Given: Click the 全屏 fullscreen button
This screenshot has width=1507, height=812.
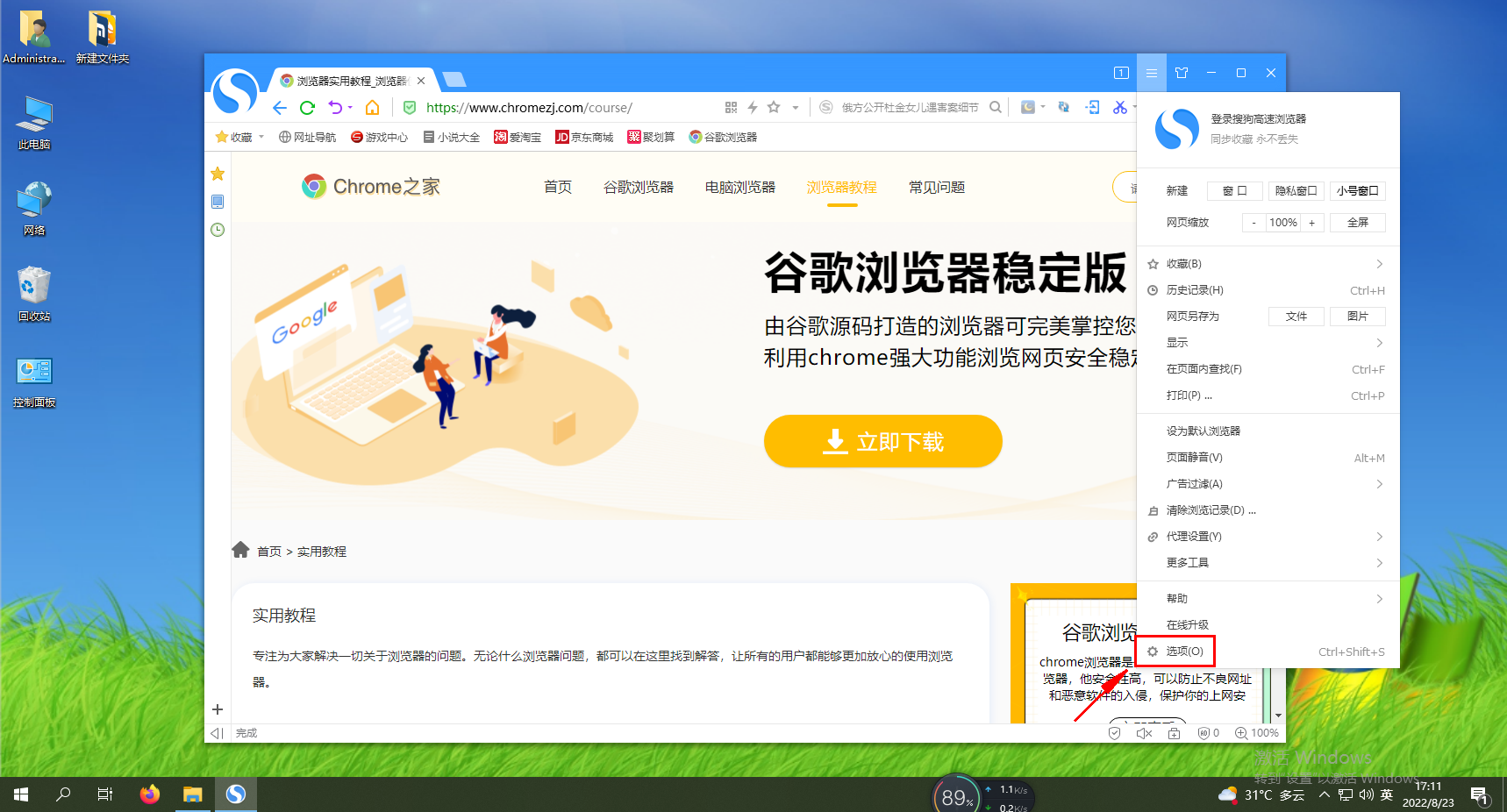Looking at the screenshot, I should (x=1358, y=223).
